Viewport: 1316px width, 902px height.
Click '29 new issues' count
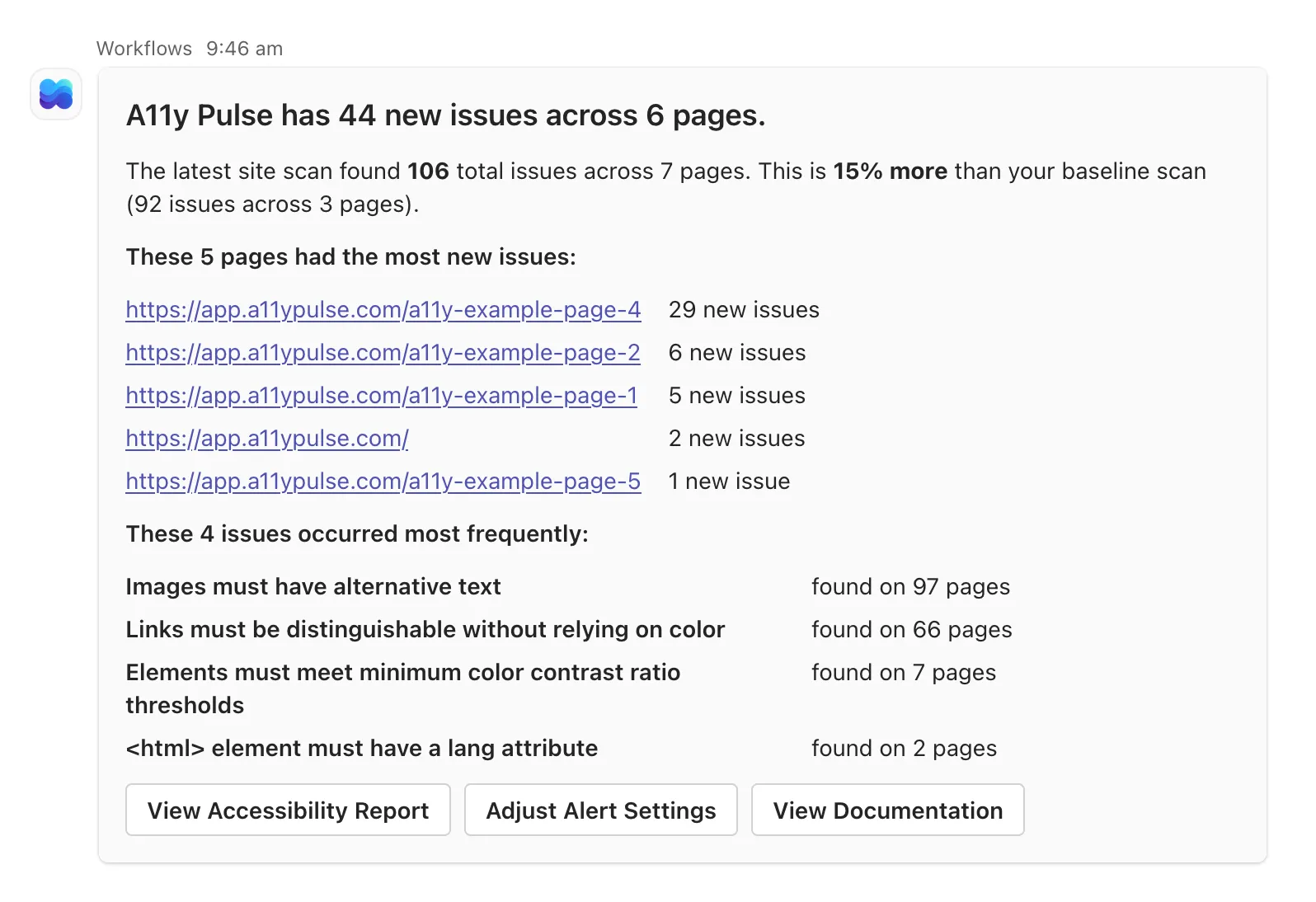click(744, 309)
